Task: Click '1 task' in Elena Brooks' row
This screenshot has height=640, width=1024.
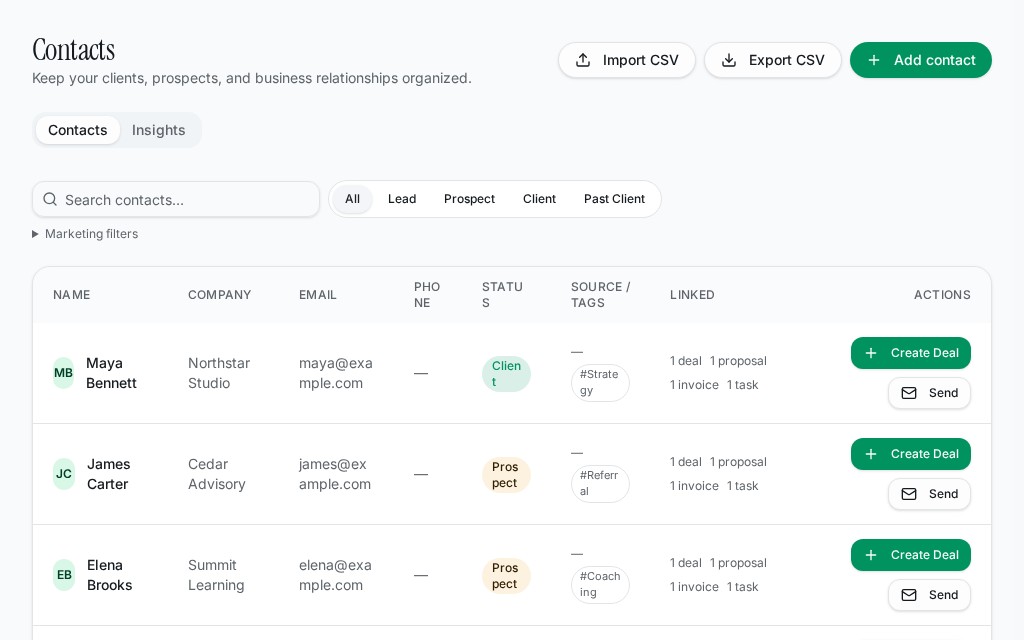Action: pyautogui.click(x=743, y=587)
